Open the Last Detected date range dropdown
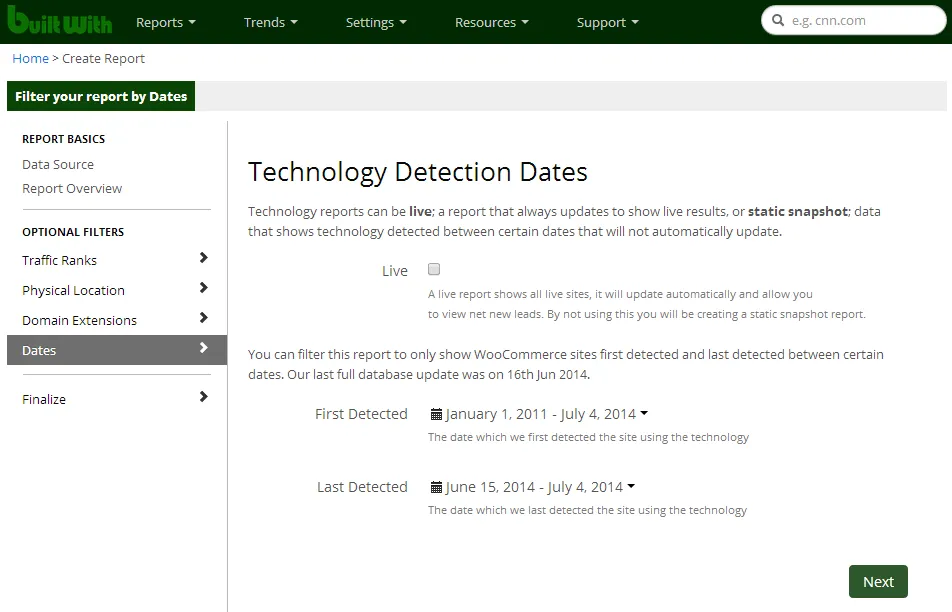Screen dimensions: 952x612 click(x=534, y=487)
